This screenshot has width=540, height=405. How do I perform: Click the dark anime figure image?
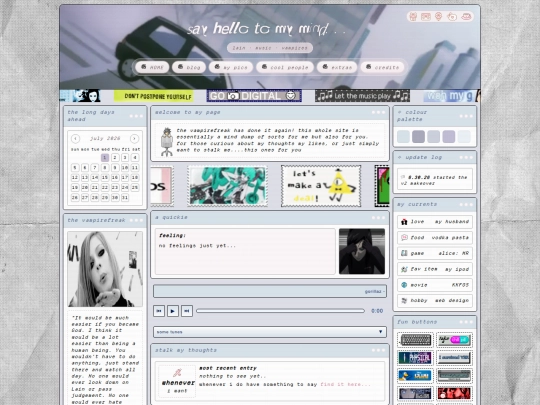click(362, 251)
